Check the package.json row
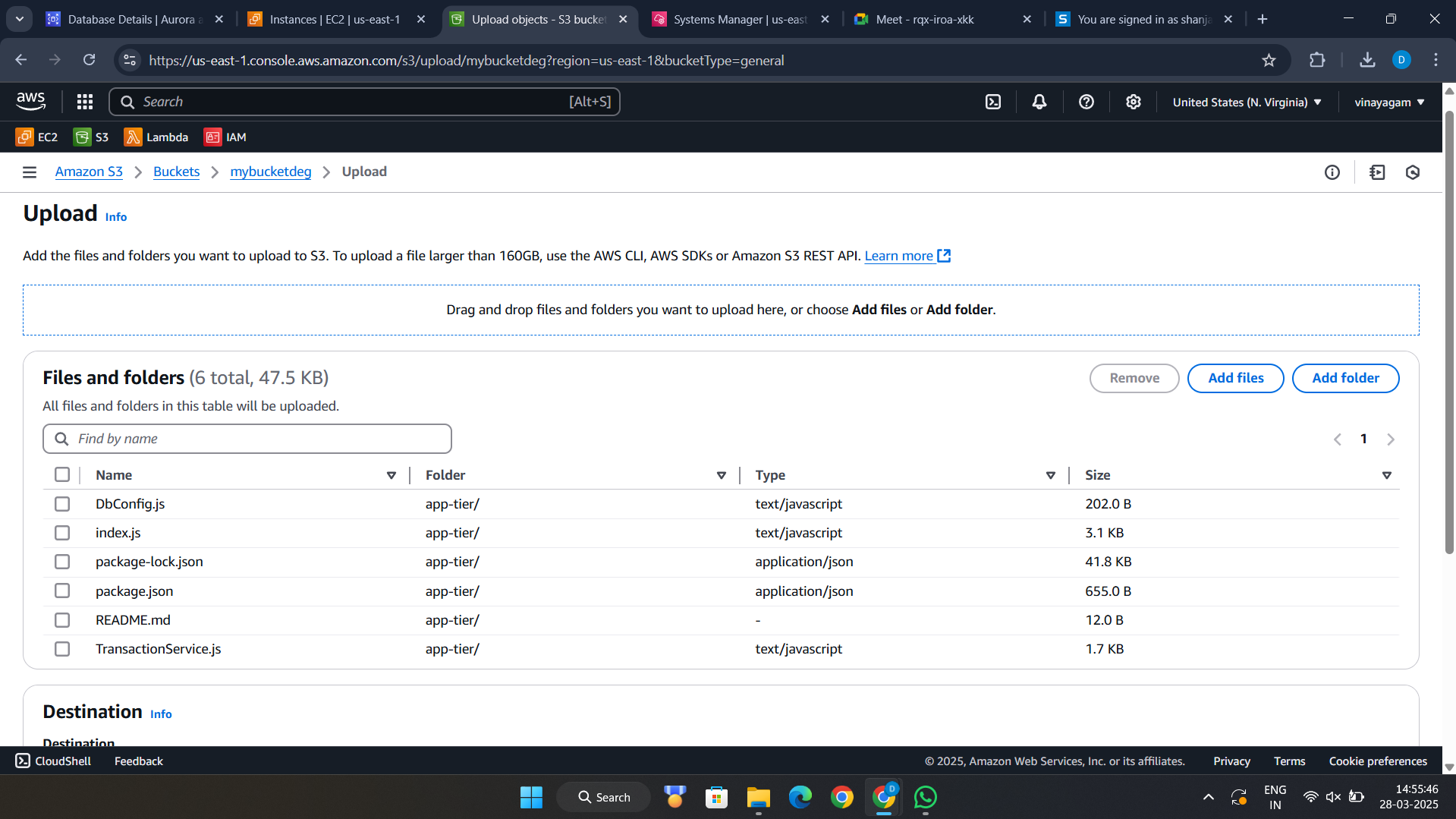The width and height of the screenshot is (1456, 819). click(62, 591)
